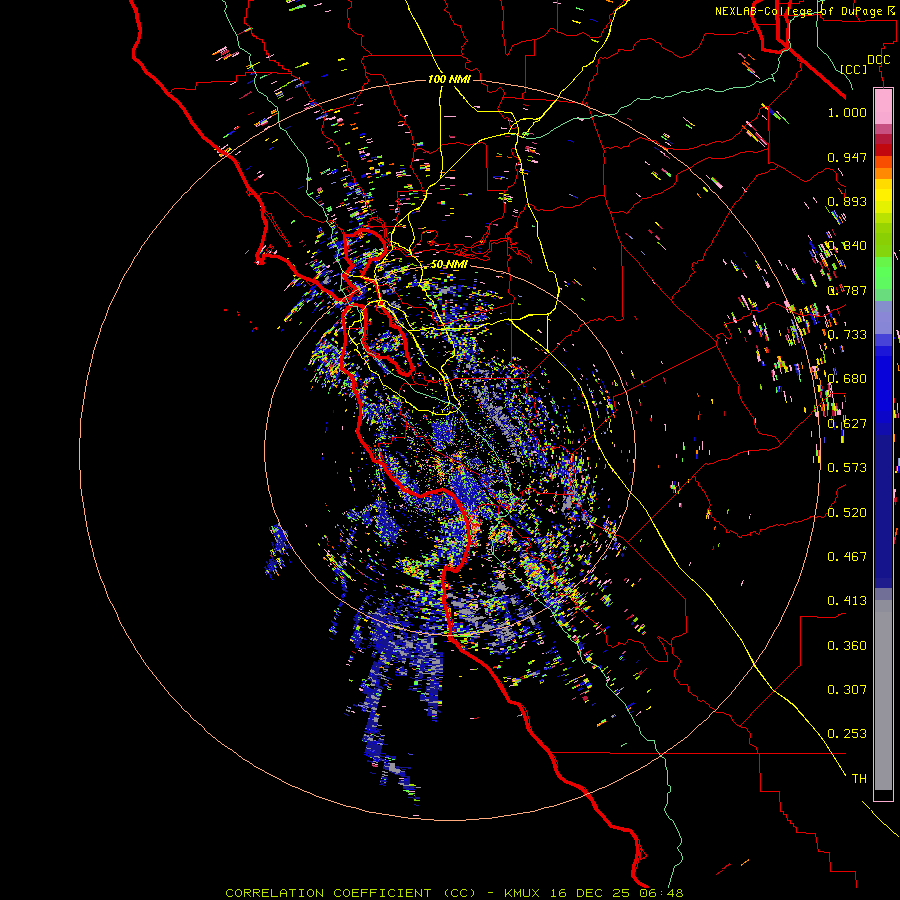
Task: Select the 0.413 value on the color scale
Action: click(847, 601)
